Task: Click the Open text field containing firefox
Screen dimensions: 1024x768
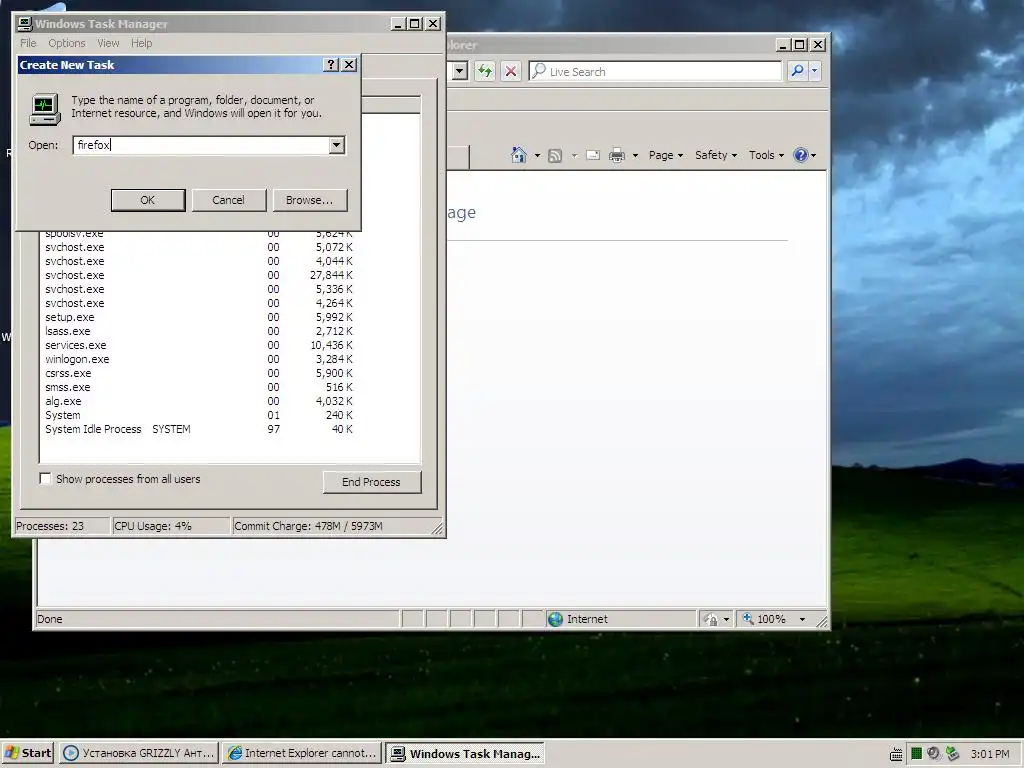Action: [201, 145]
